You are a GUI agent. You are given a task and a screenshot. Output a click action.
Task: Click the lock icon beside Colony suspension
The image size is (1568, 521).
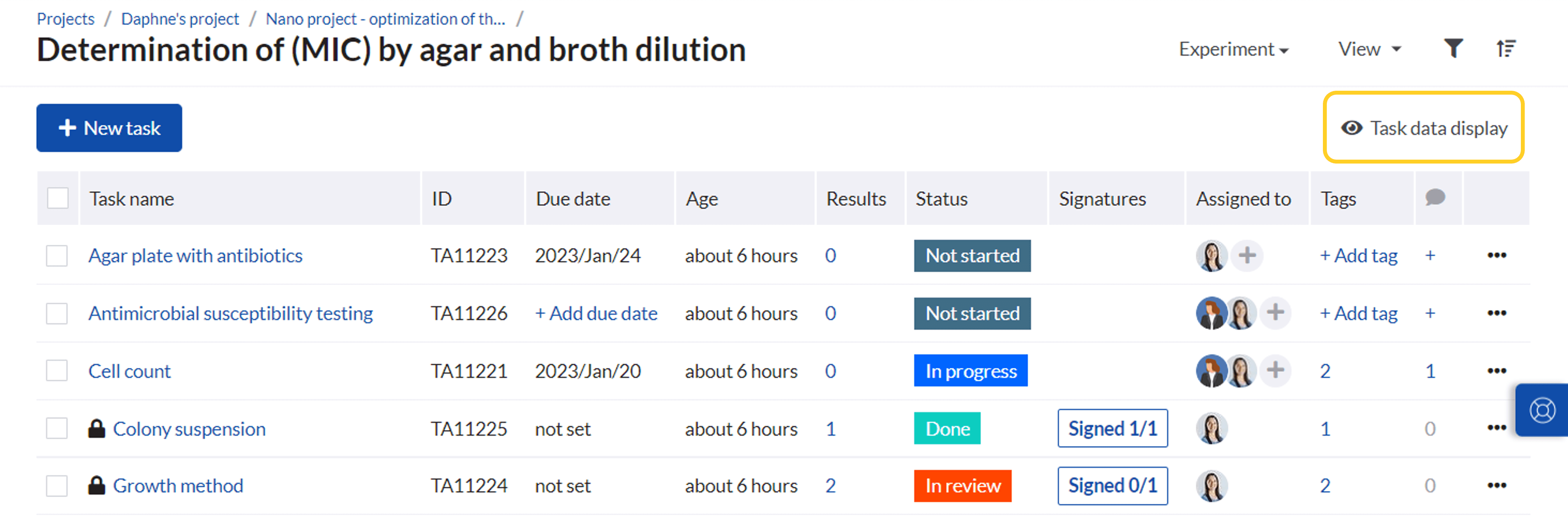tap(96, 429)
